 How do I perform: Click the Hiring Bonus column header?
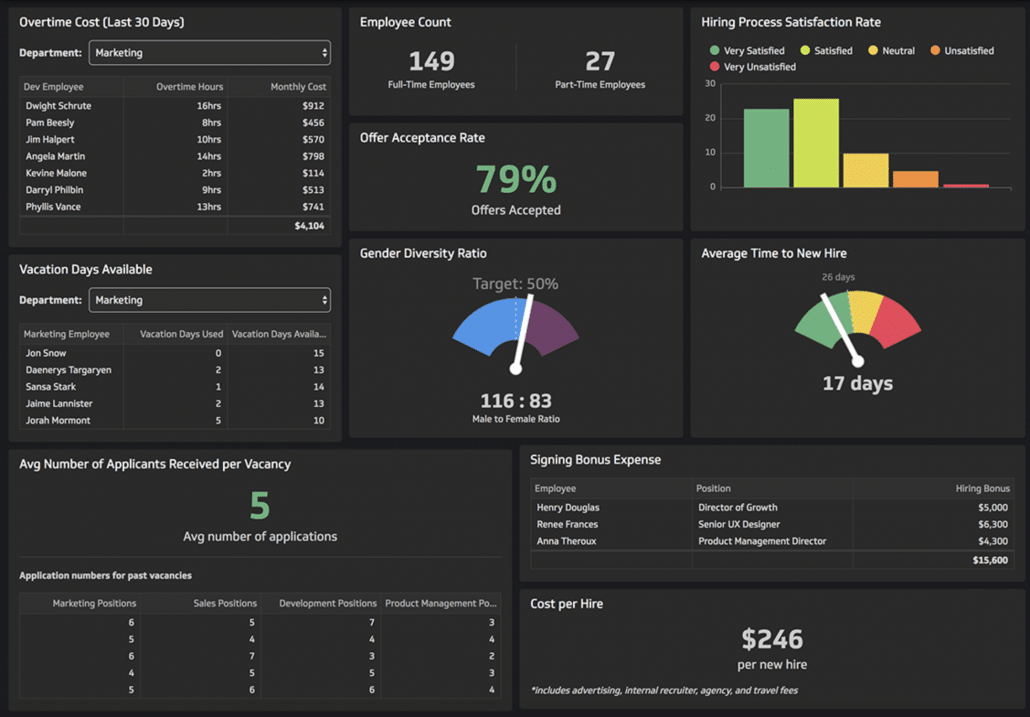click(x=982, y=488)
